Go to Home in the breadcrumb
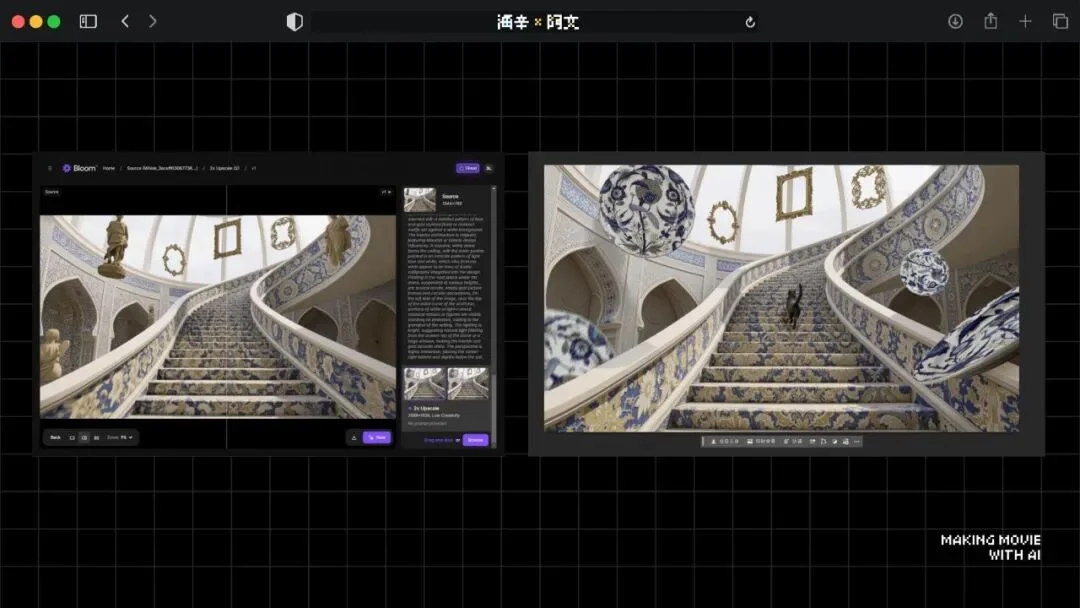This screenshot has height=608, width=1080. [108, 168]
